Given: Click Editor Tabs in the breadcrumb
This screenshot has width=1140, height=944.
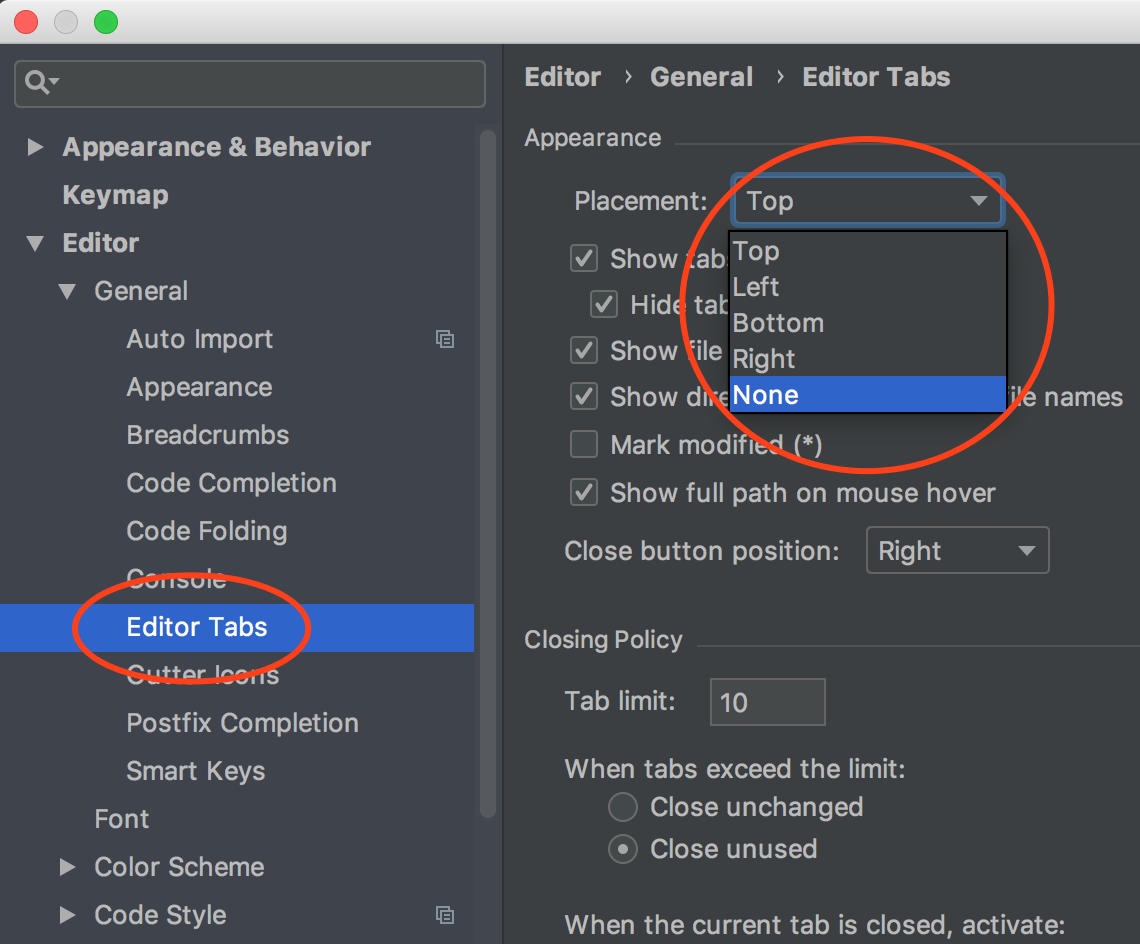Looking at the screenshot, I should tap(876, 77).
